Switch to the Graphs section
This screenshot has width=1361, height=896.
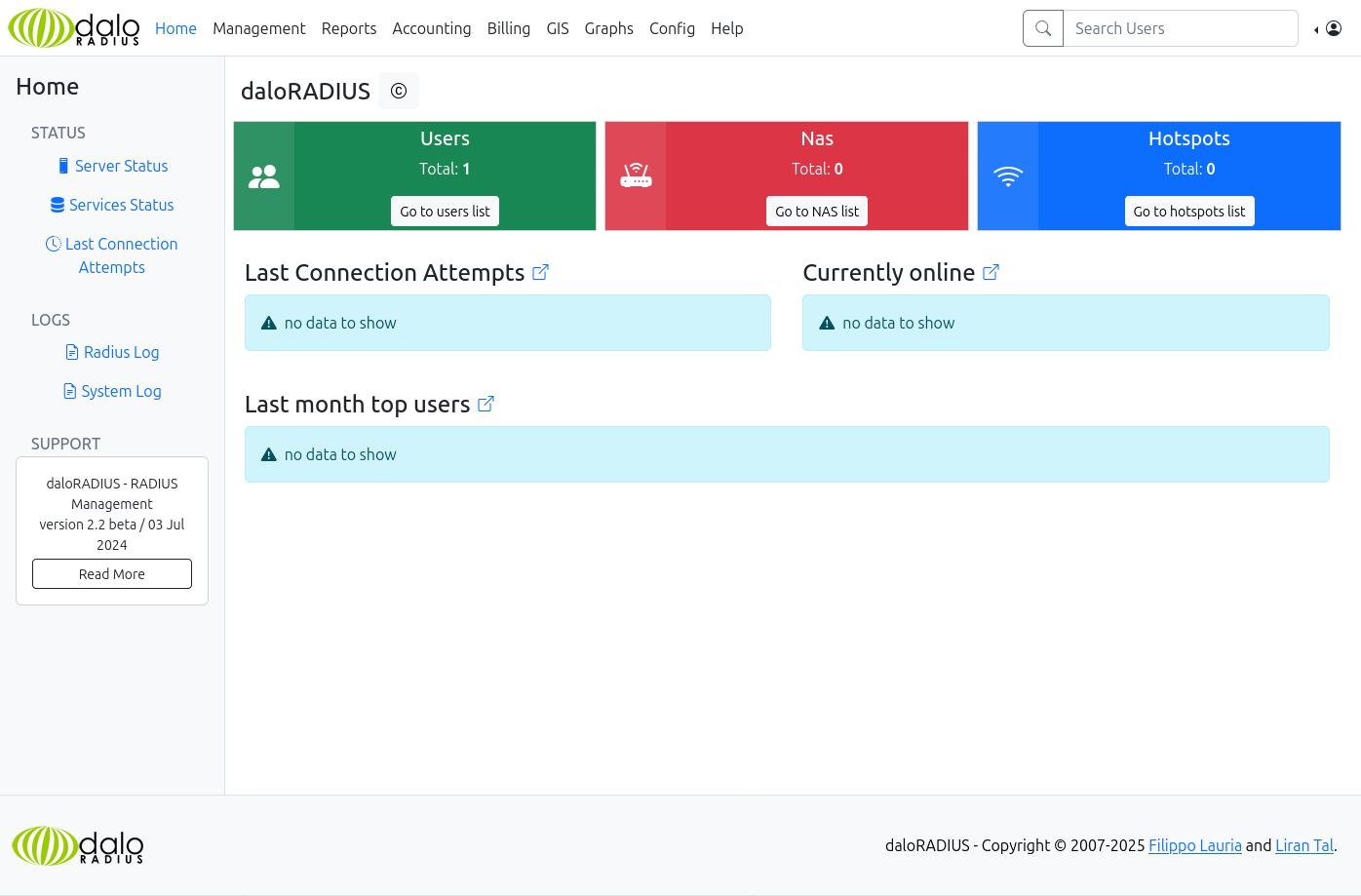tap(608, 28)
